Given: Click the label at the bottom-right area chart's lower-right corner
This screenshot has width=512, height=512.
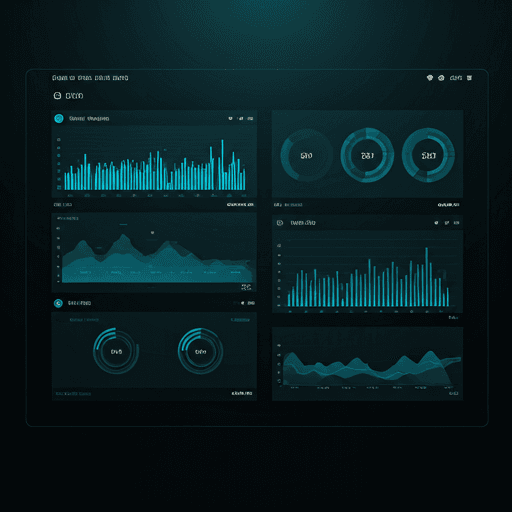Looking at the screenshot, I should 453,394.
